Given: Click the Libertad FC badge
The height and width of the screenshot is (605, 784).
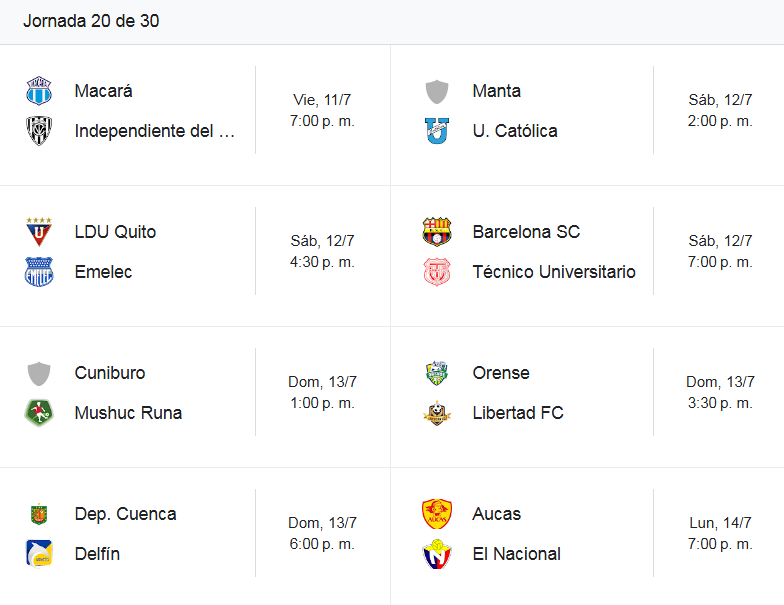Looking at the screenshot, I should (437, 413).
